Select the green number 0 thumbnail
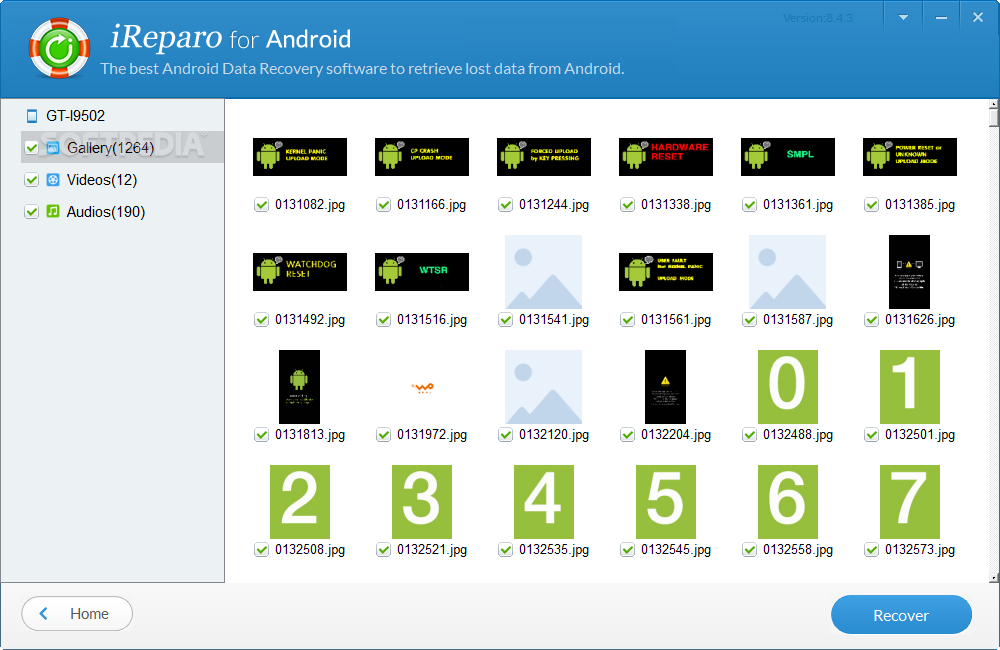Viewport: 1000px width, 650px height. pos(788,387)
